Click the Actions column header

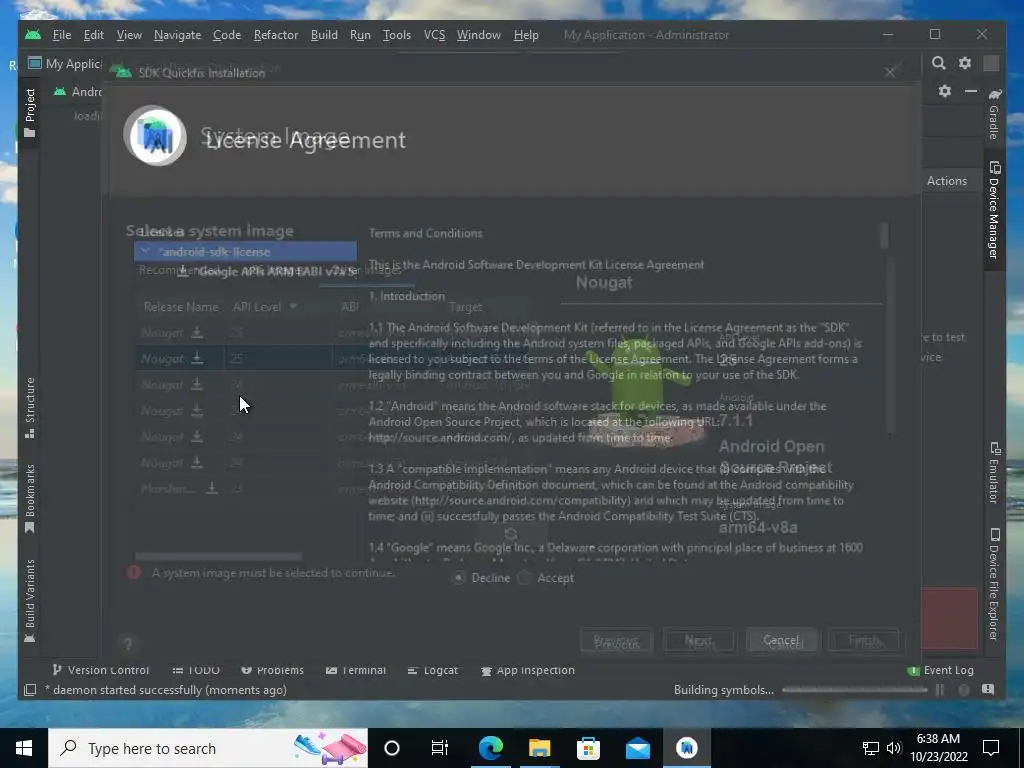(x=947, y=181)
